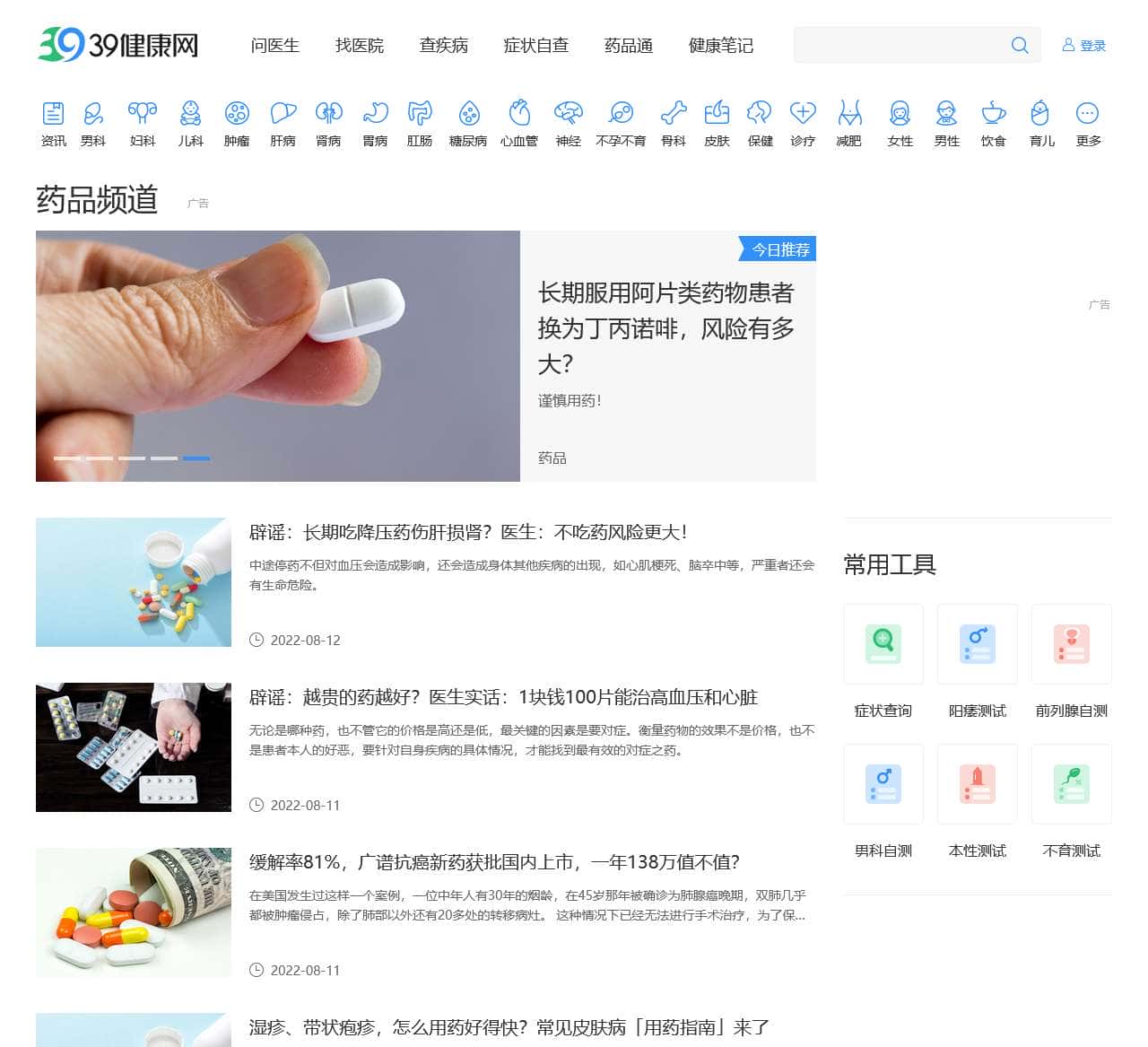Select the 骨科 bone icon
The width and height of the screenshot is (1148, 1047).
coord(674,113)
